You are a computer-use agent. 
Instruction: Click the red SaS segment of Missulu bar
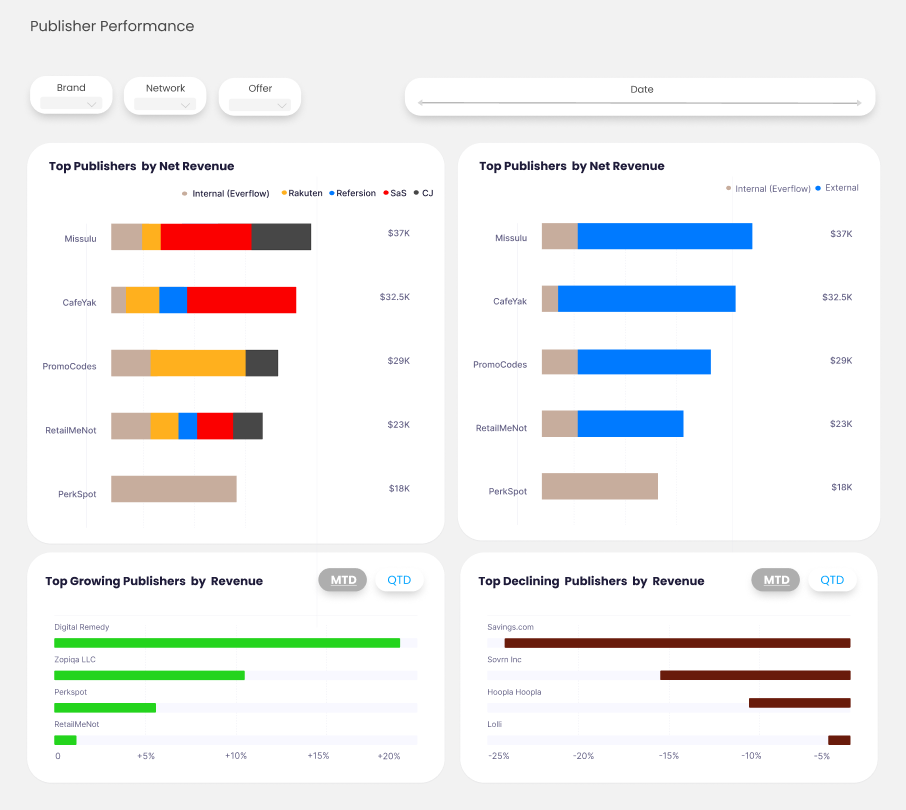pos(206,237)
